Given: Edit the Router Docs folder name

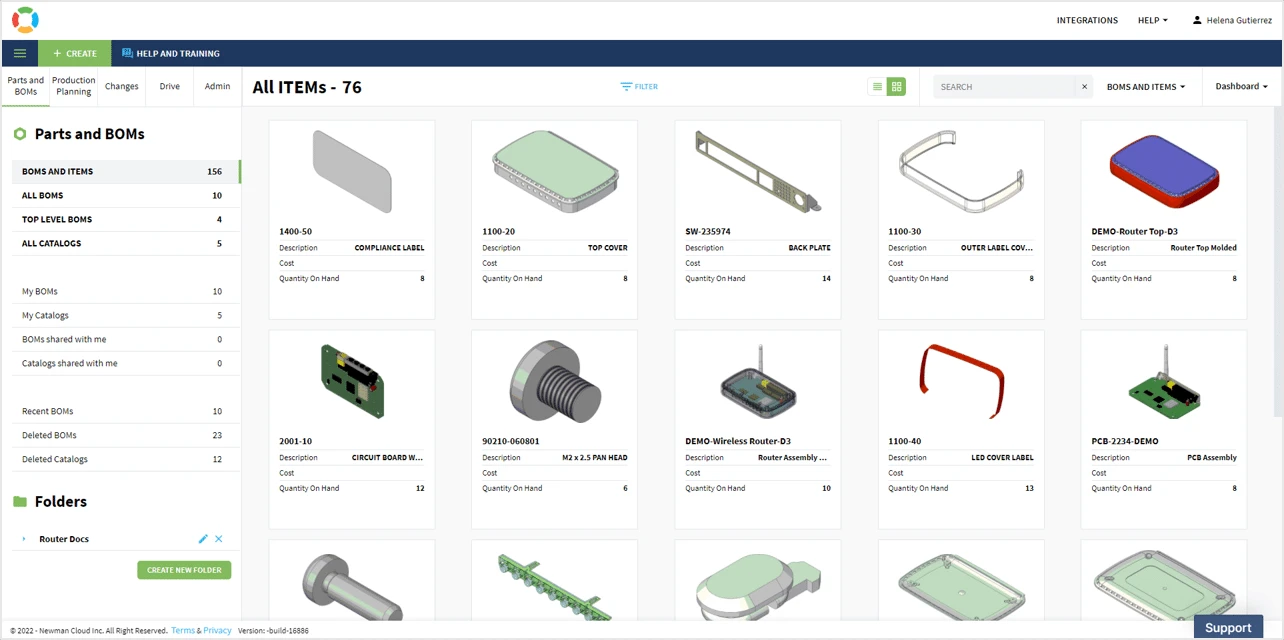Looking at the screenshot, I should 203,539.
